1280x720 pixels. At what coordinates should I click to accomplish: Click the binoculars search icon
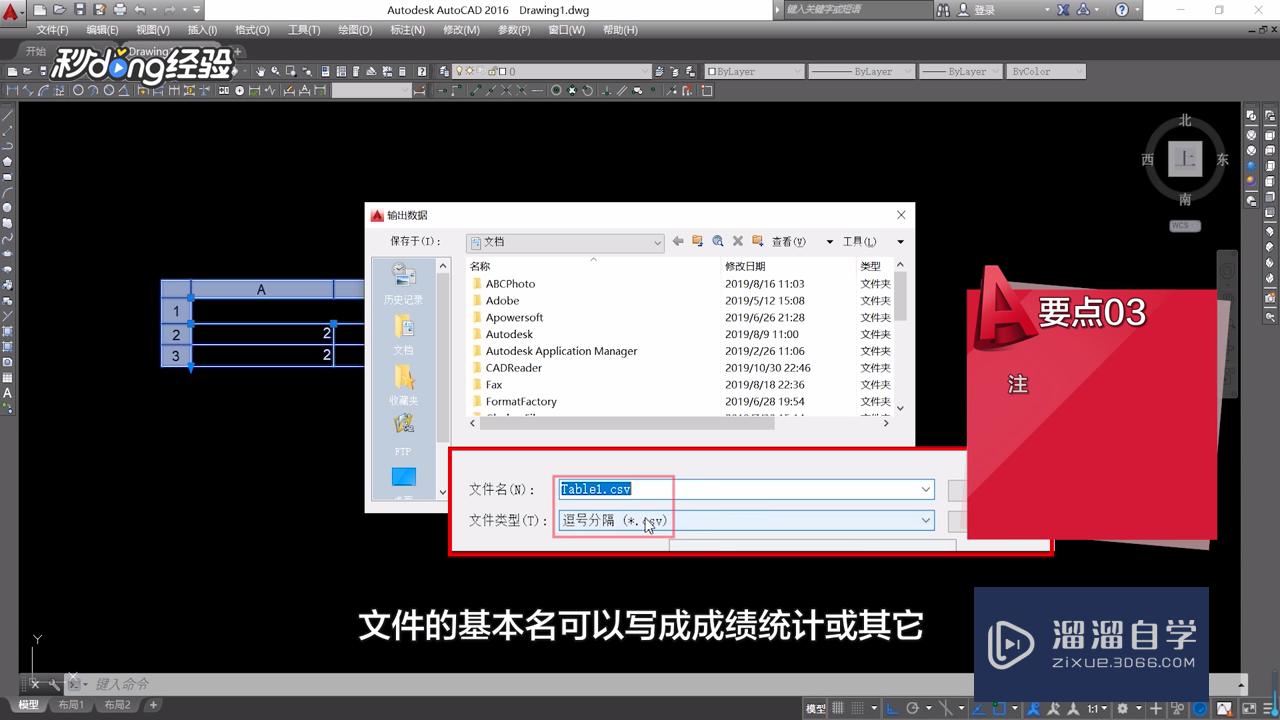pyautogui.click(x=944, y=9)
